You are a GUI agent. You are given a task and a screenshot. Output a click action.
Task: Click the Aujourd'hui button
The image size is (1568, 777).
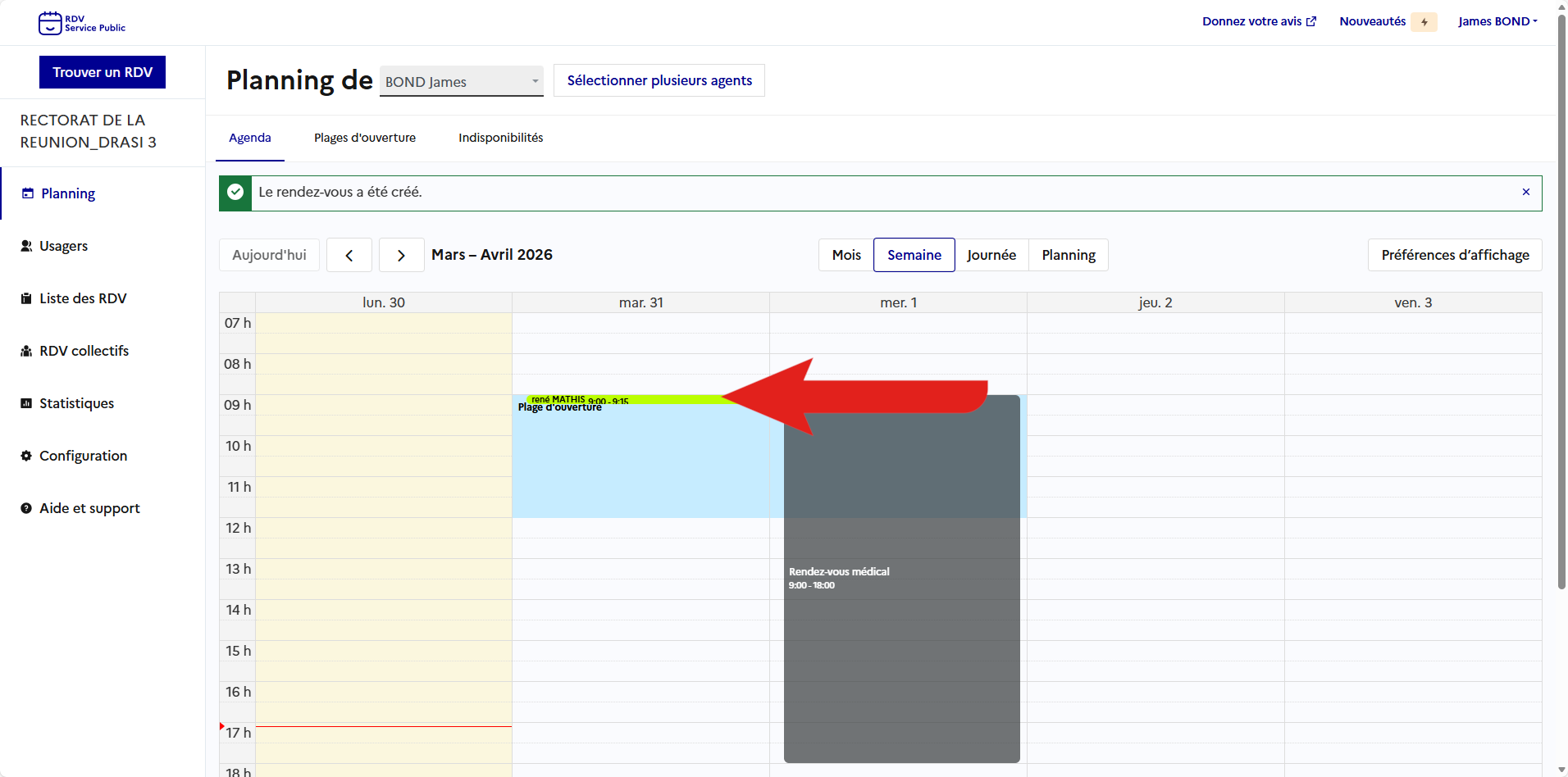point(269,255)
